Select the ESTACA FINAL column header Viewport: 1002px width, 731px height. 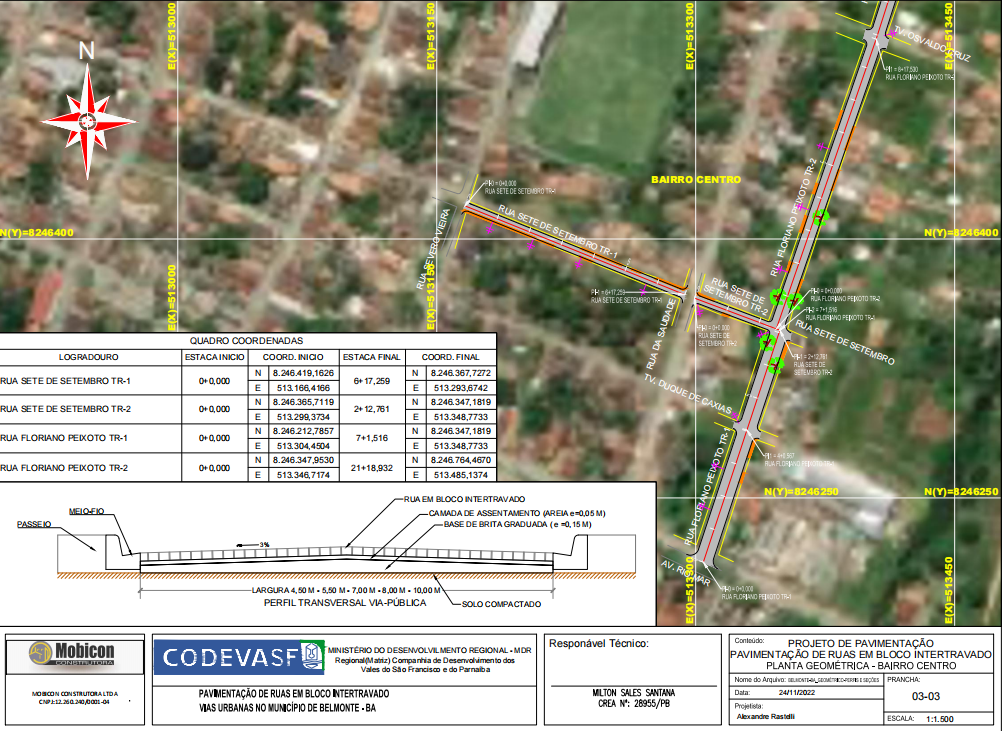(x=372, y=356)
